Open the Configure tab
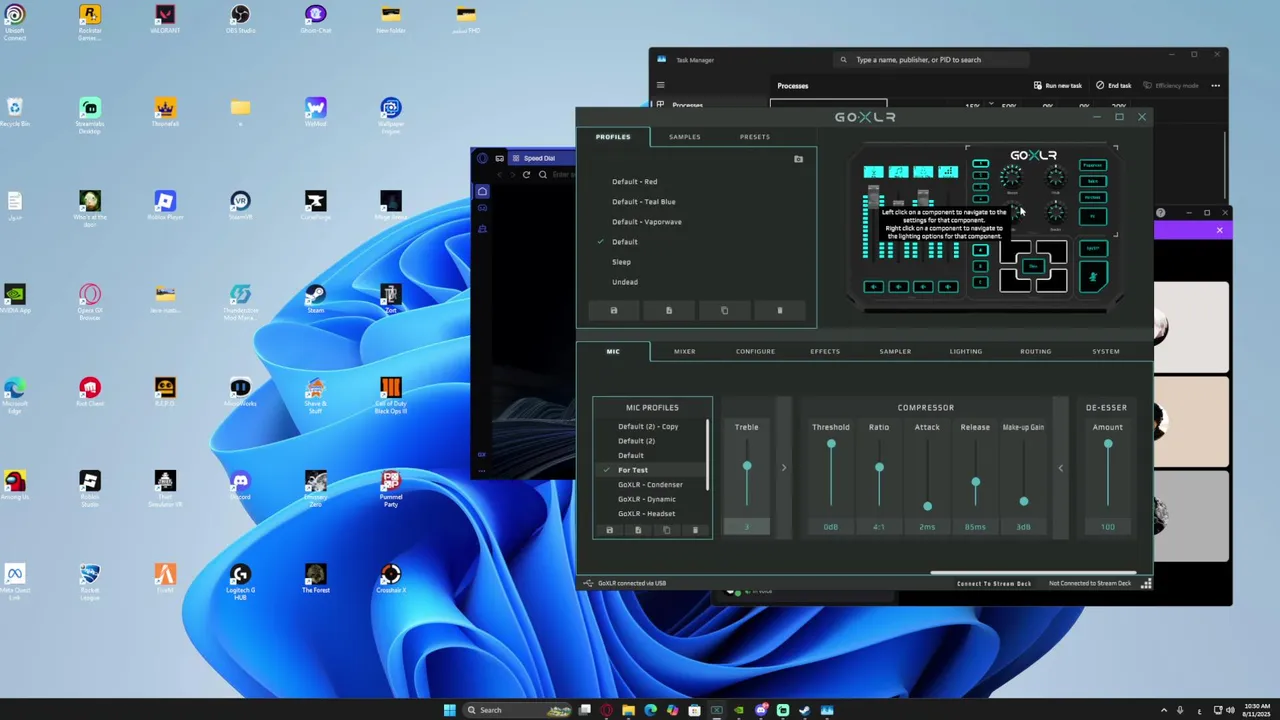The image size is (1280, 720). point(755,351)
